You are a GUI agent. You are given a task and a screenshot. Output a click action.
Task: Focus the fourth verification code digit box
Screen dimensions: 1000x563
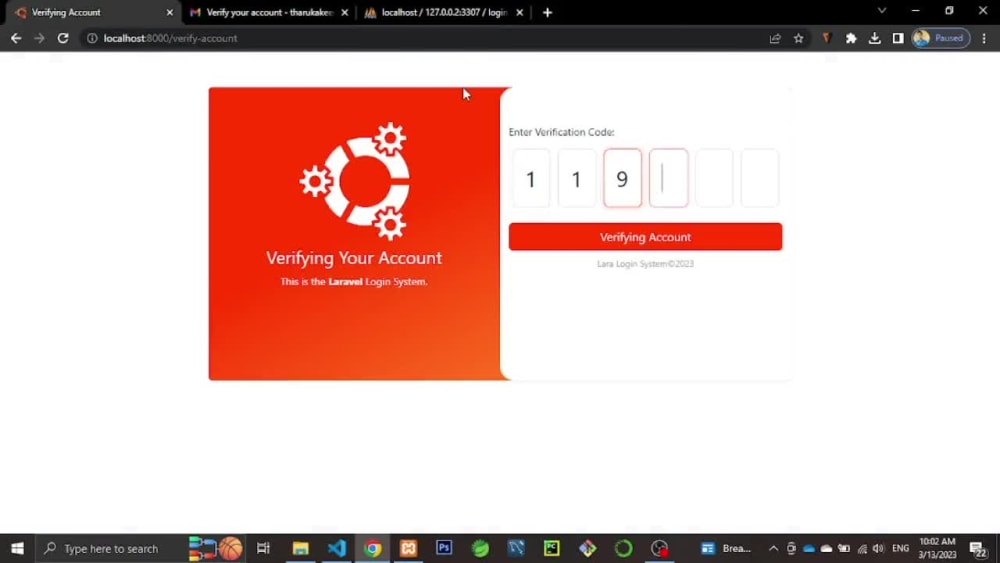(668, 179)
